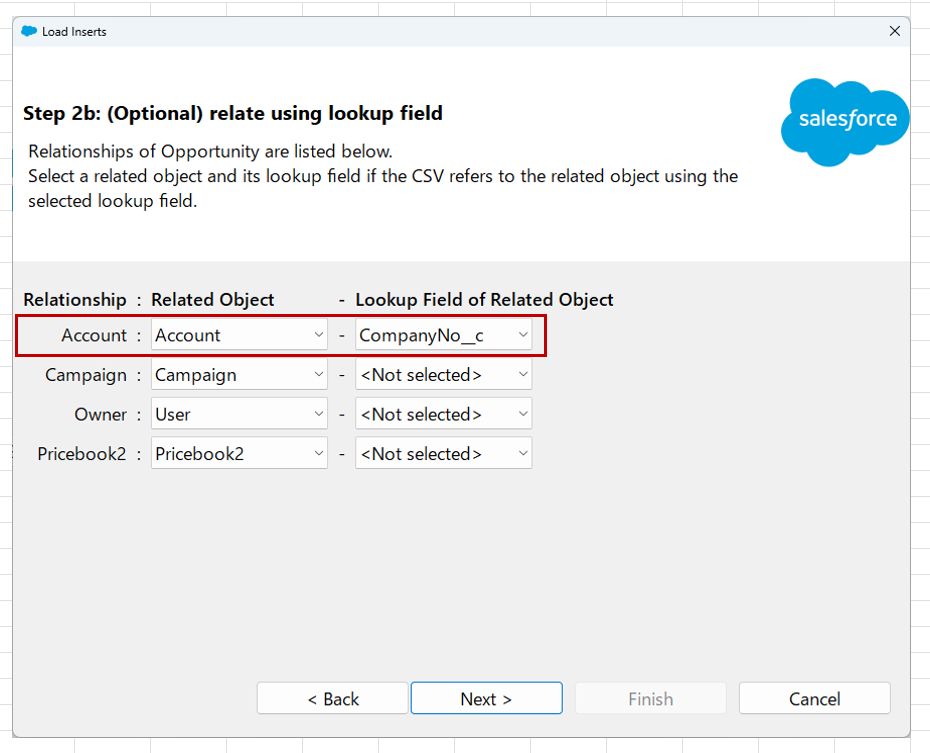Click 'Relationships of Opportunity are listed below' text
This screenshot has height=753, width=930.
coord(211,152)
